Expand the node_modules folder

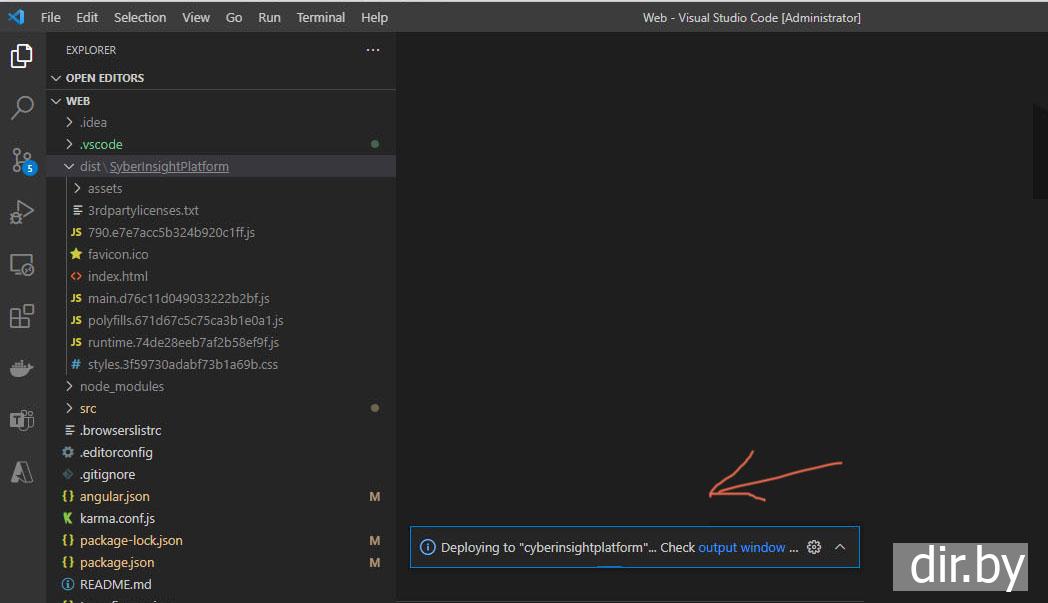coord(121,386)
